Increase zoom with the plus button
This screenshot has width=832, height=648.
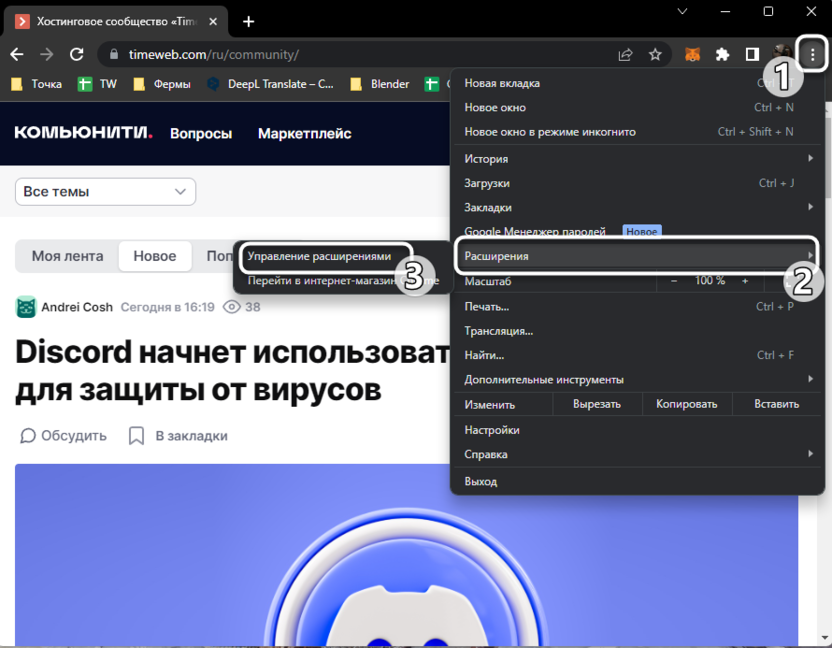[x=745, y=281]
